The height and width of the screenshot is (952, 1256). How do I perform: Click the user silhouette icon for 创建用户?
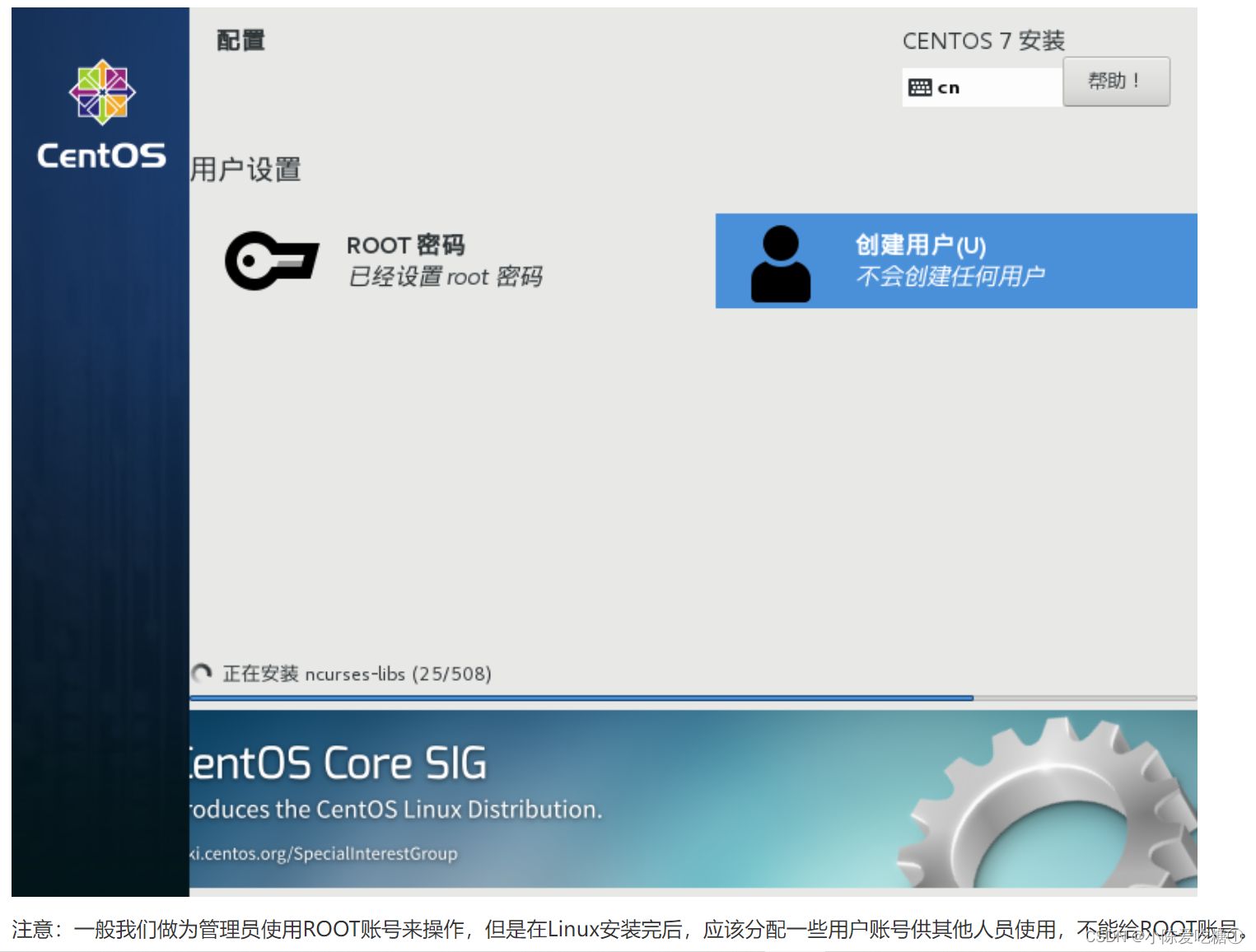(781, 263)
